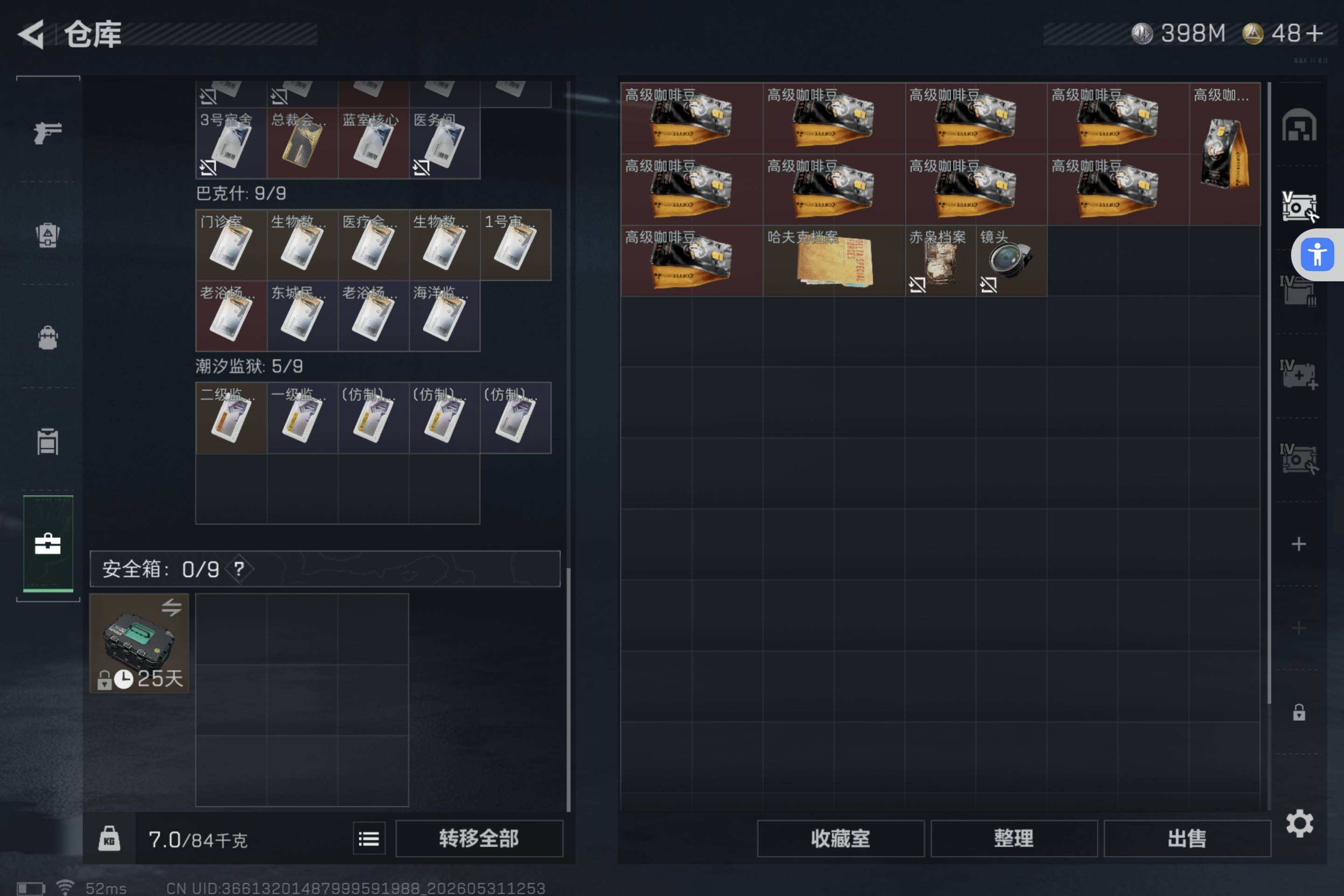Select the 东城民... key card
The image size is (1344, 896).
[302, 316]
